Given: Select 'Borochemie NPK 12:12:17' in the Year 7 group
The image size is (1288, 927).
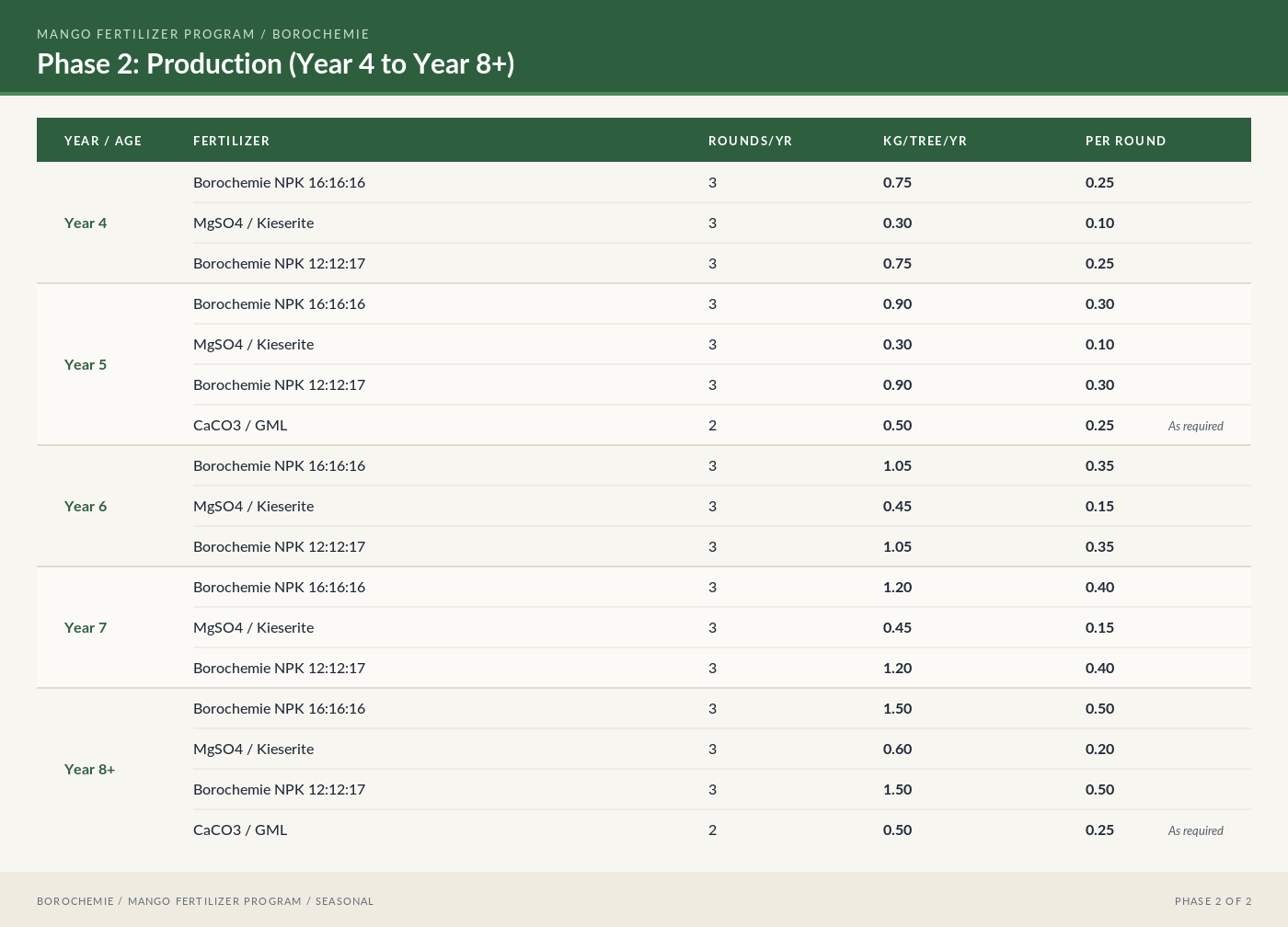Looking at the screenshot, I should pos(280,668).
